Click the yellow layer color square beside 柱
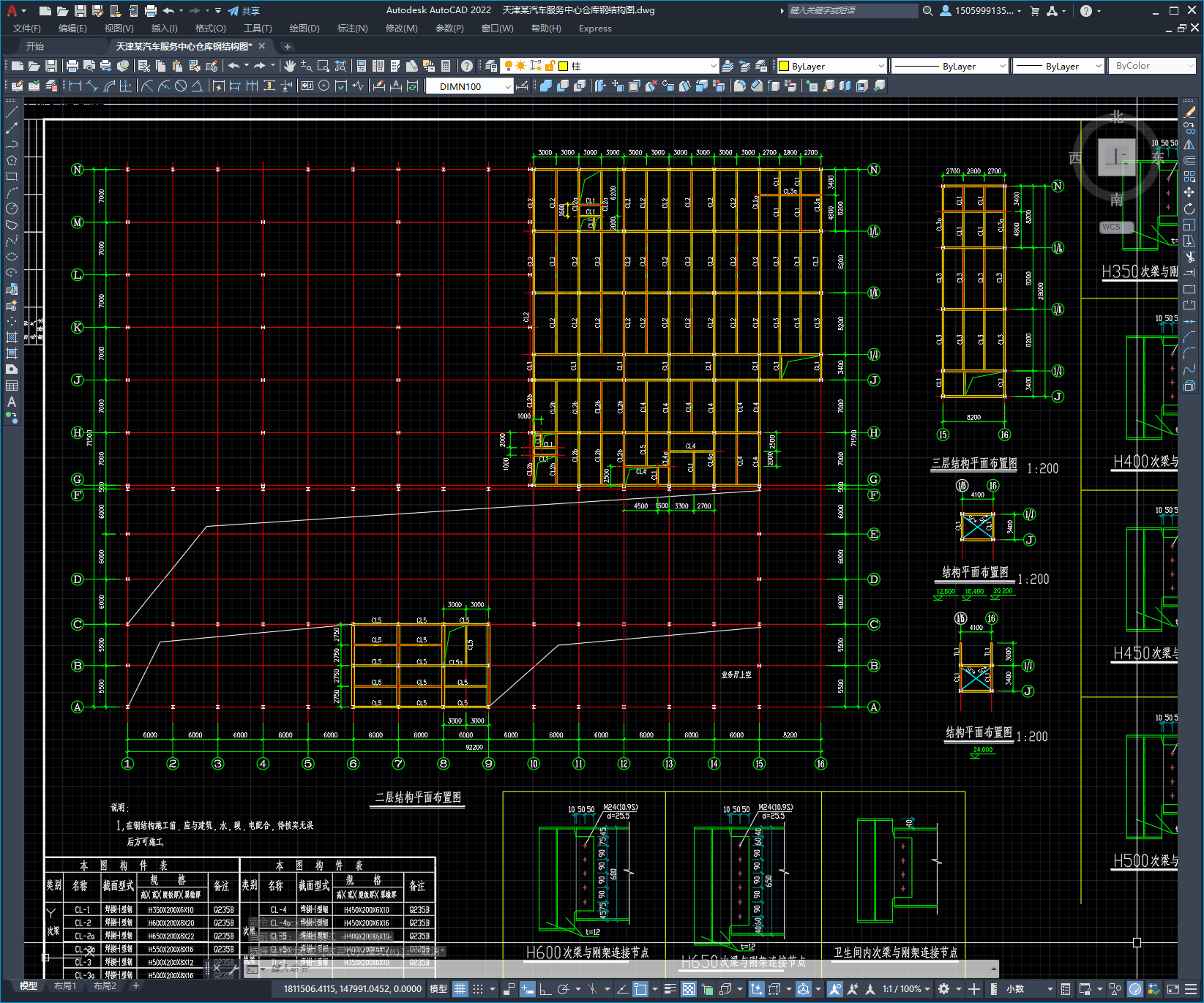The width and height of the screenshot is (1204, 1003). click(x=564, y=66)
